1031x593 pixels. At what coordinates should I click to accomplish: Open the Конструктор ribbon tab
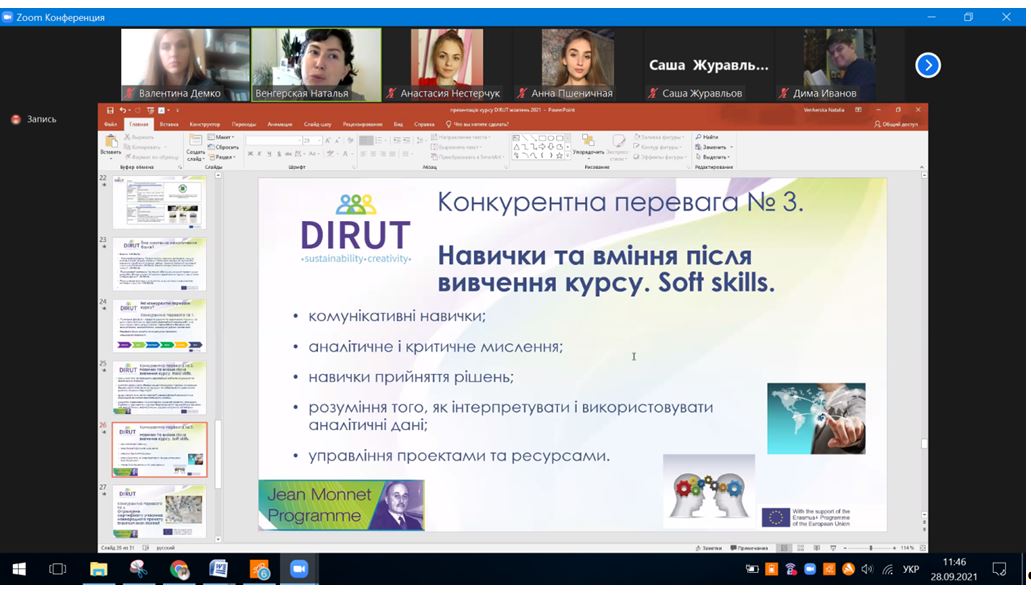tap(205, 124)
